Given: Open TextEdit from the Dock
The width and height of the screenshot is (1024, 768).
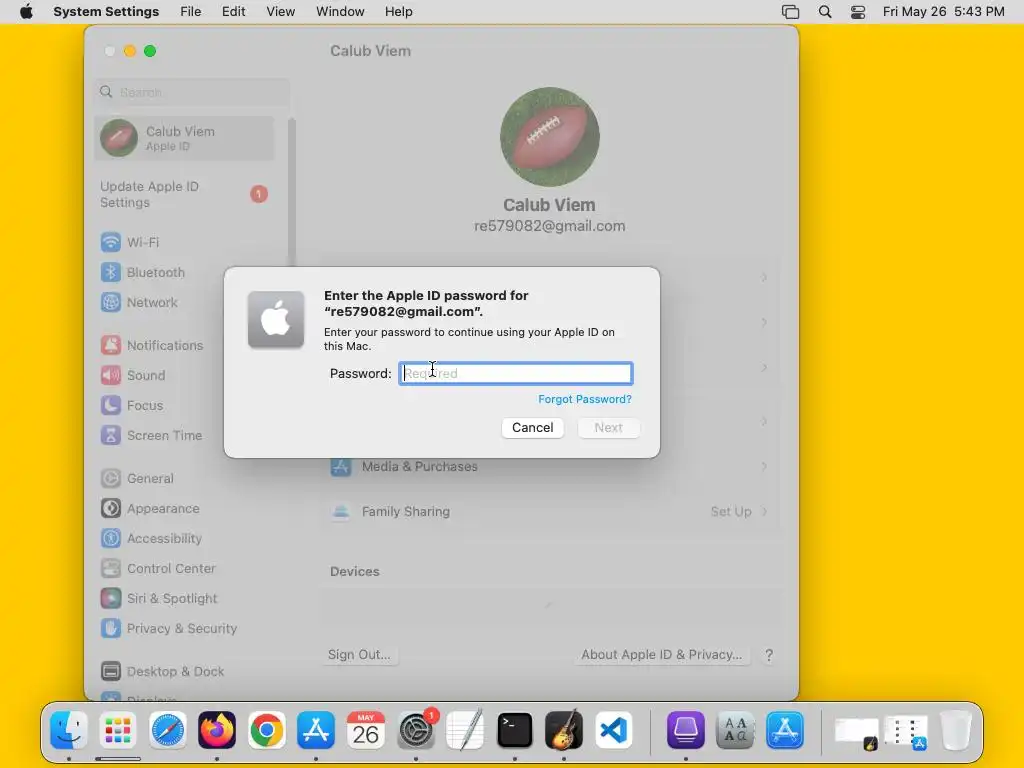Looking at the screenshot, I should pos(465,730).
